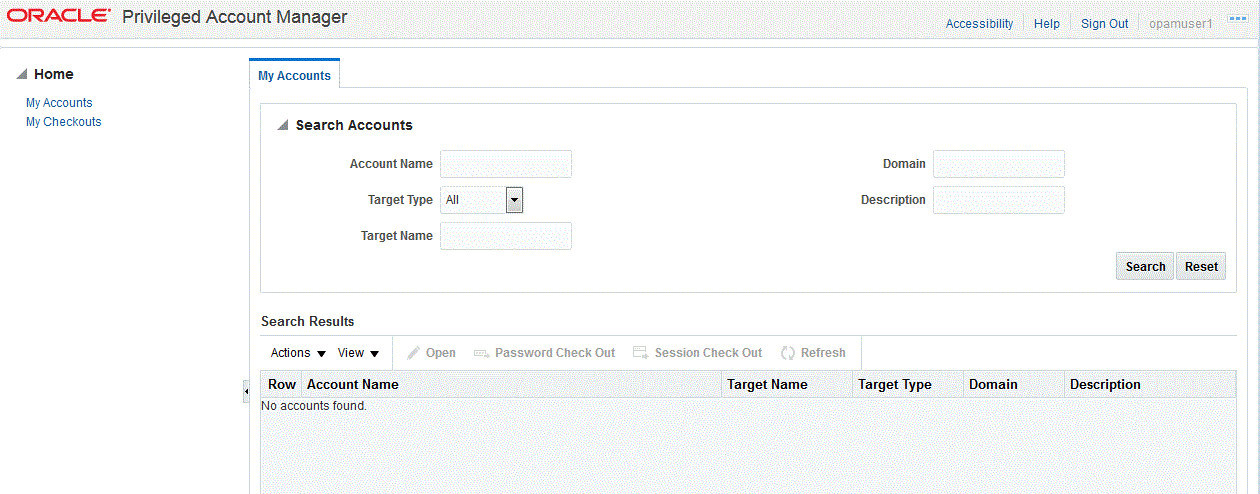Switch to the My Accounts tab

[x=294, y=75]
